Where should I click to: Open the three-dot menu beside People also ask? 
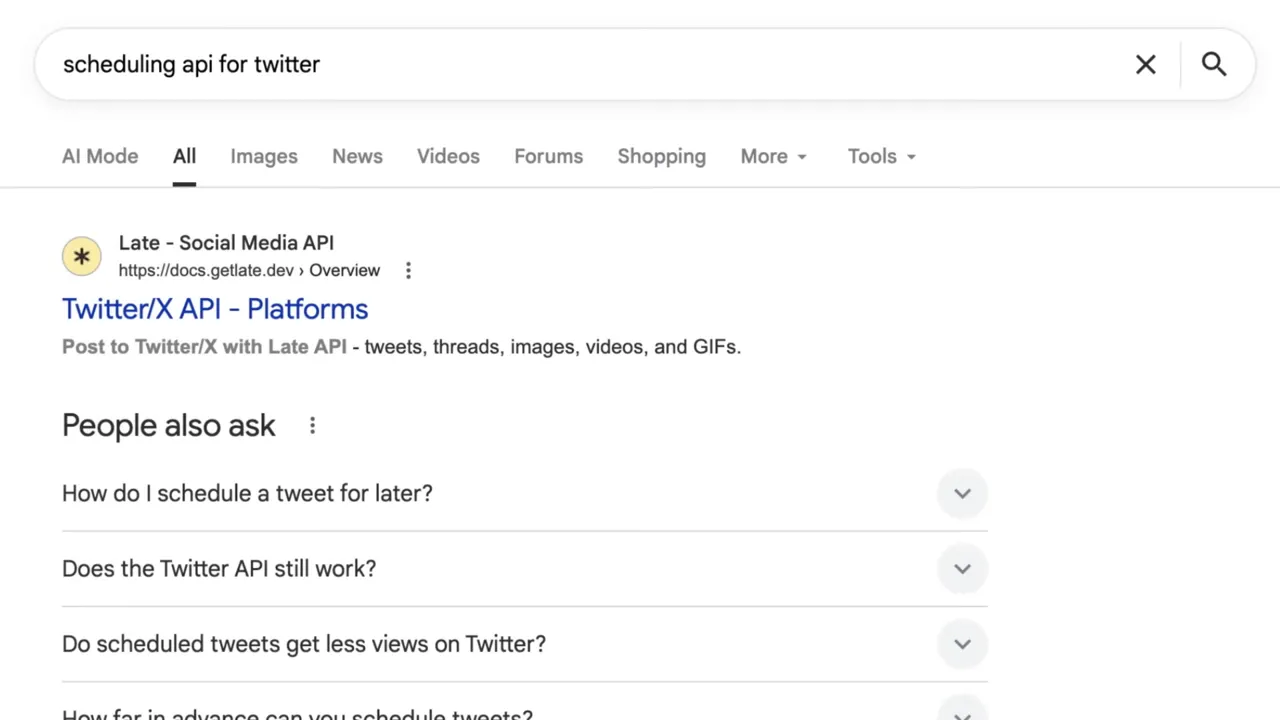312,426
